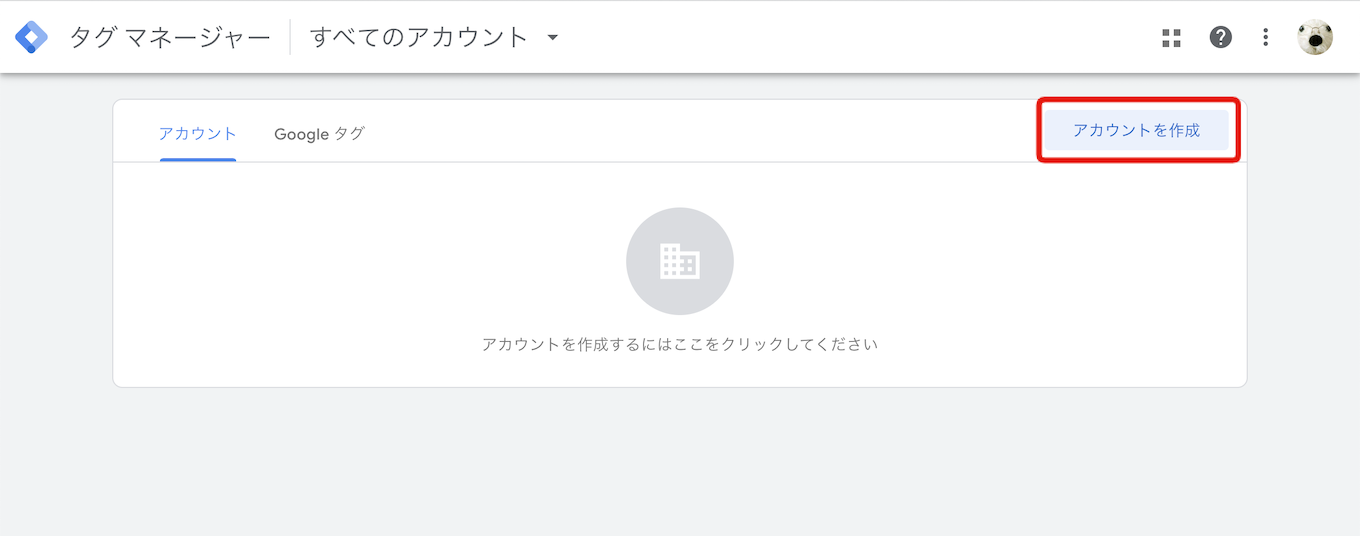
Task: Click the blank space below the empty-state text
Action: point(680,371)
